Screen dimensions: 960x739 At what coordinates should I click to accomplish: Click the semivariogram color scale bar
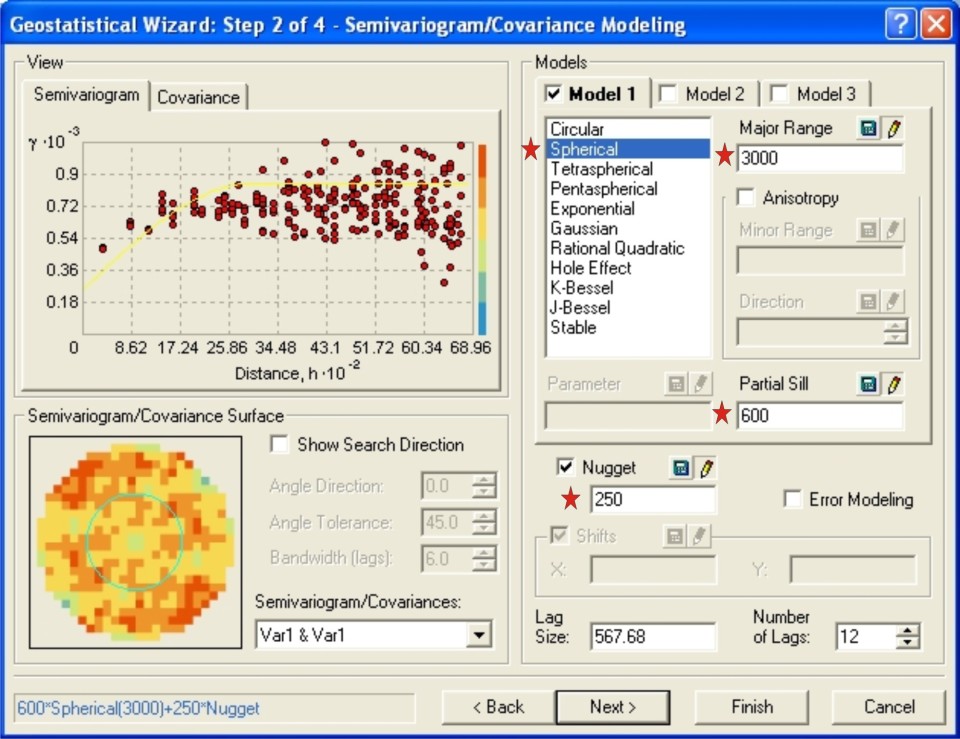(482, 239)
